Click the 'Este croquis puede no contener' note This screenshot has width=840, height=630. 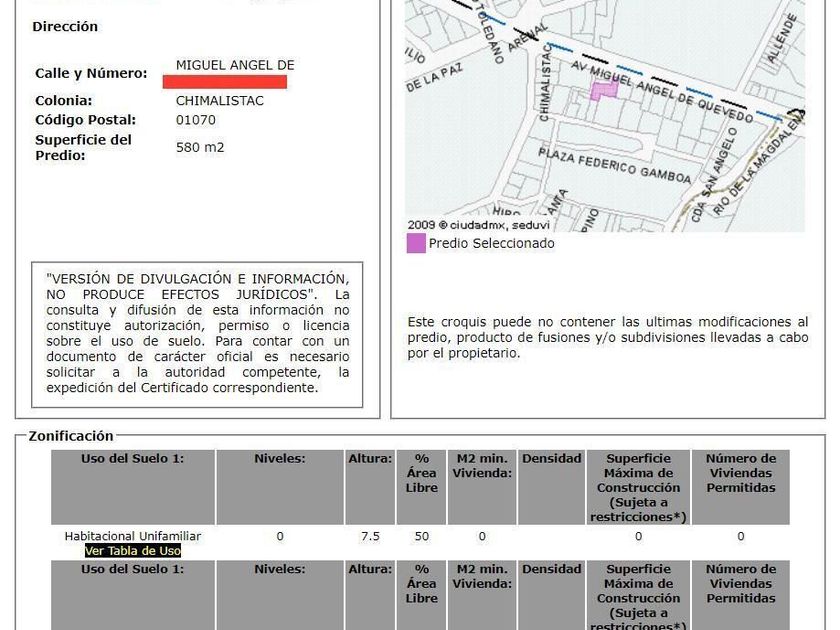(608, 338)
